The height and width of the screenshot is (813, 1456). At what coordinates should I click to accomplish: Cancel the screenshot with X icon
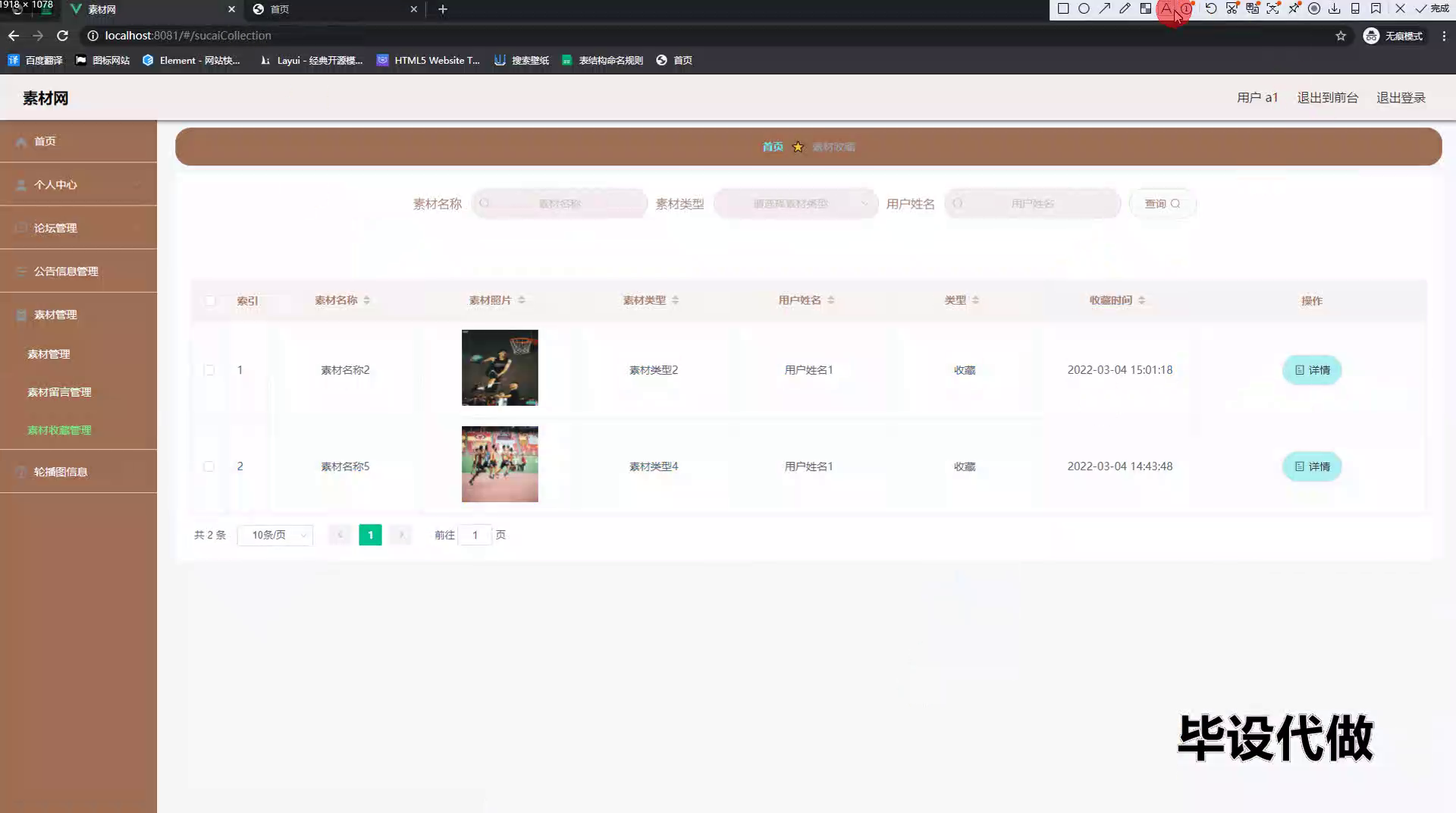(1400, 9)
